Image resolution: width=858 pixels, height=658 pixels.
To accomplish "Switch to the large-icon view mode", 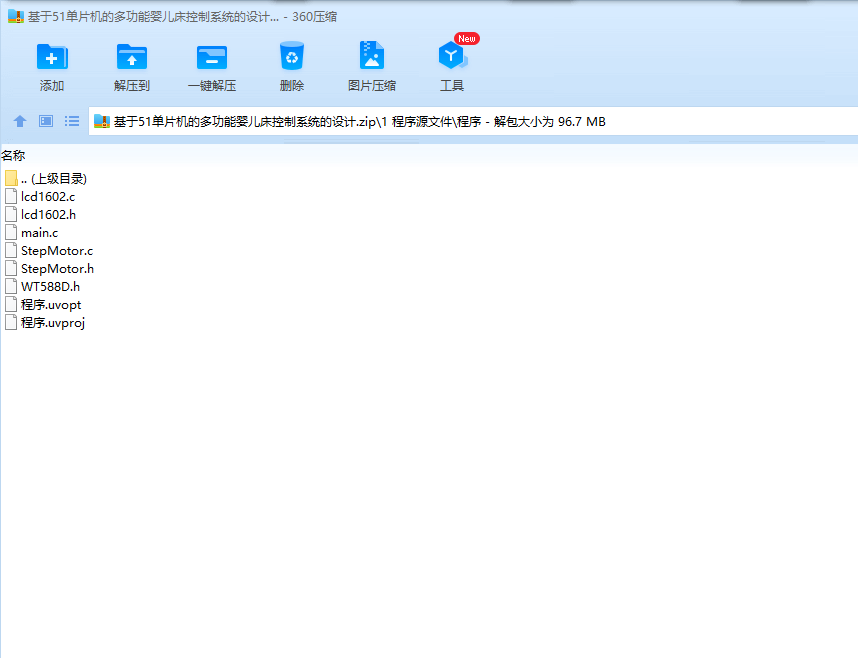I will pyautogui.click(x=46, y=121).
